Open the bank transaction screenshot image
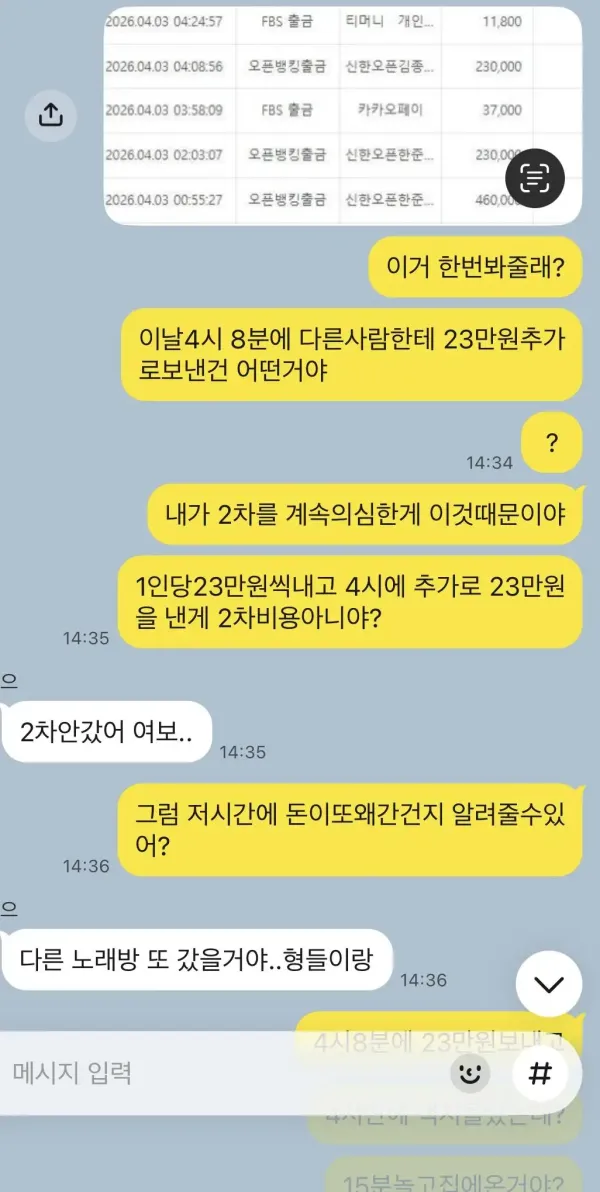Screen dimensions: 600x1192 click(x=343, y=116)
